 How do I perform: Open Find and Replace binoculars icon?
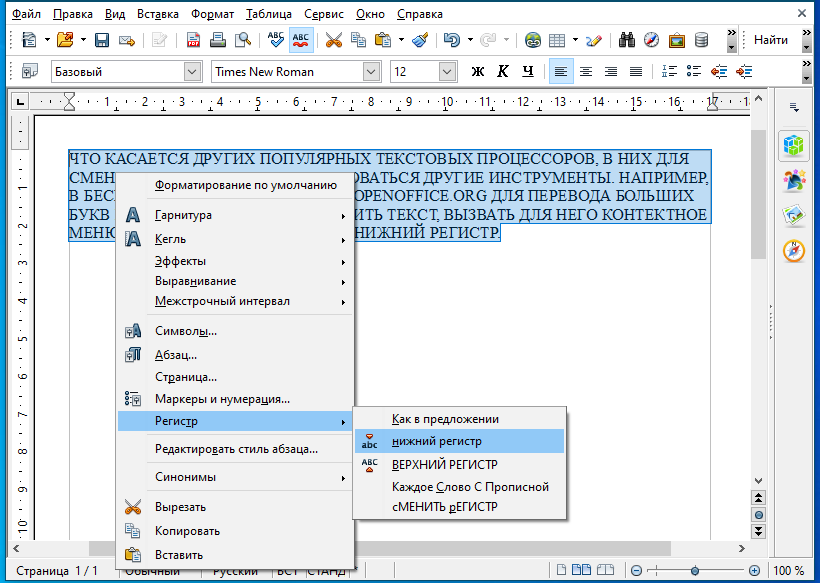coord(628,41)
